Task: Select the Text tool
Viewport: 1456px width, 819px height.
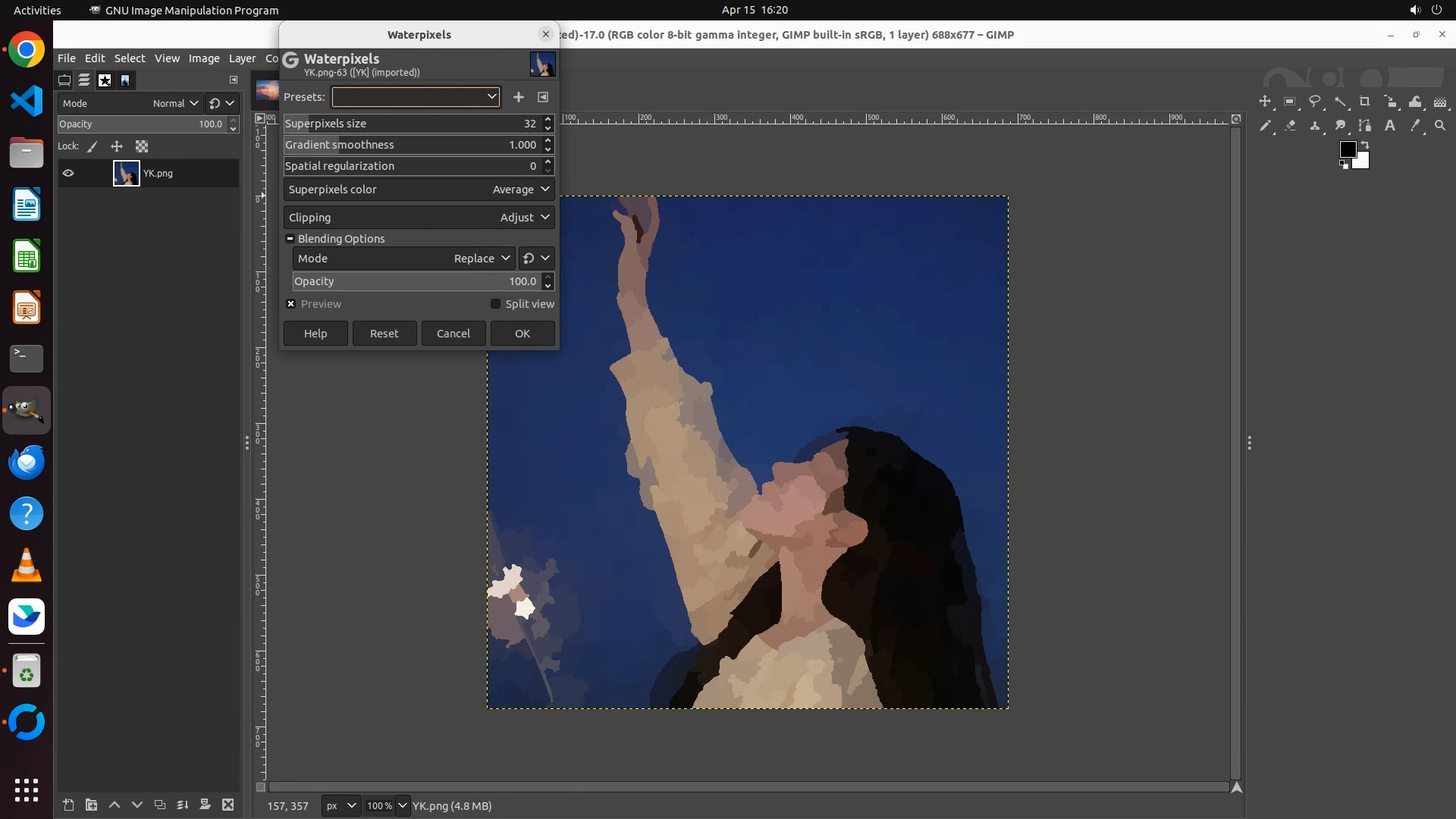Action: (1390, 126)
